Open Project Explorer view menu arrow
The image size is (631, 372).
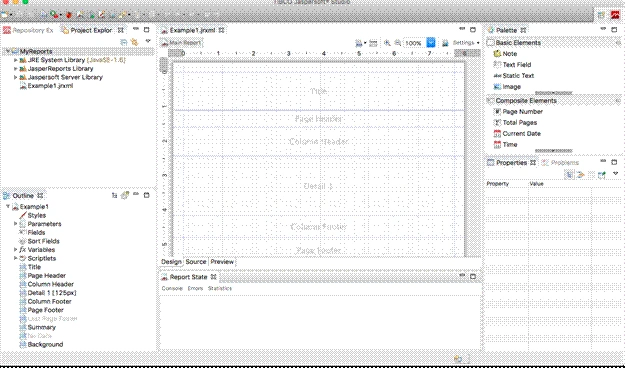coord(148,41)
